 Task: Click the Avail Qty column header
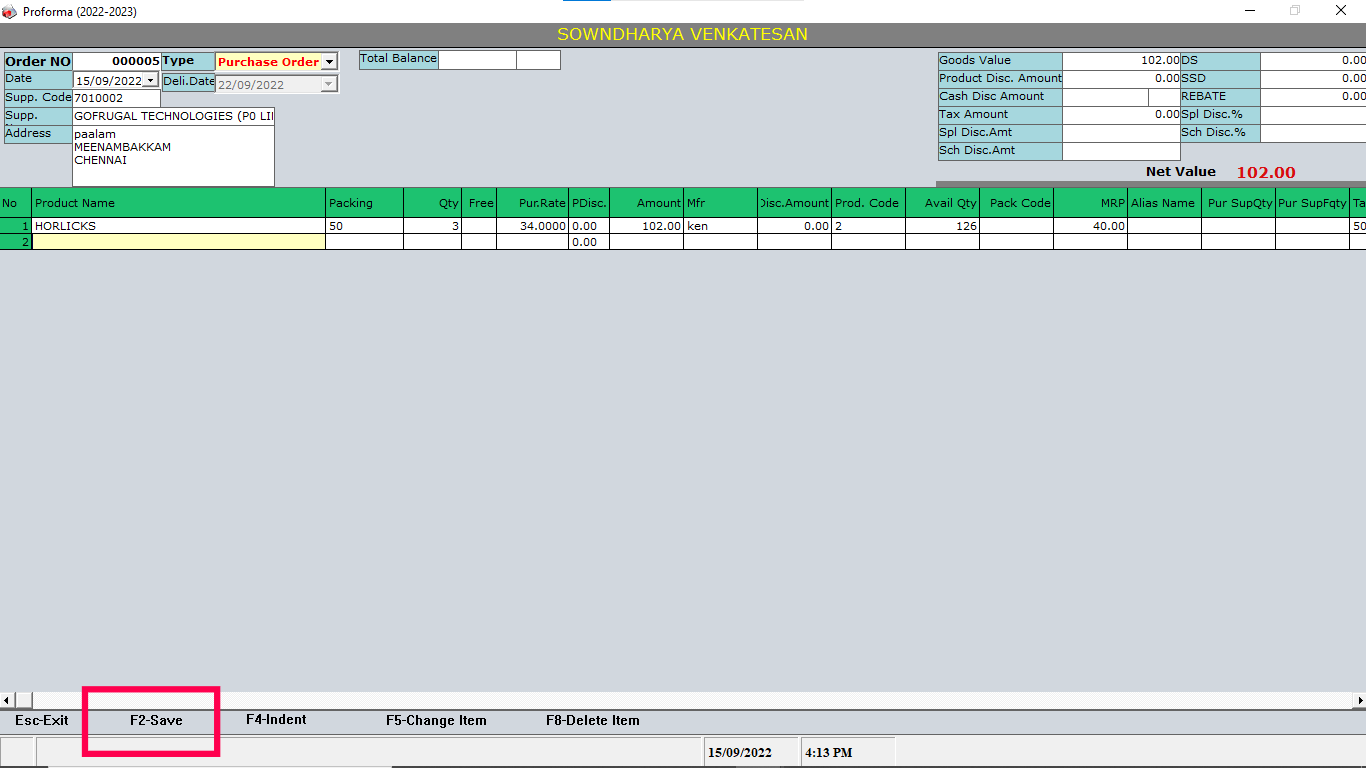point(943,203)
